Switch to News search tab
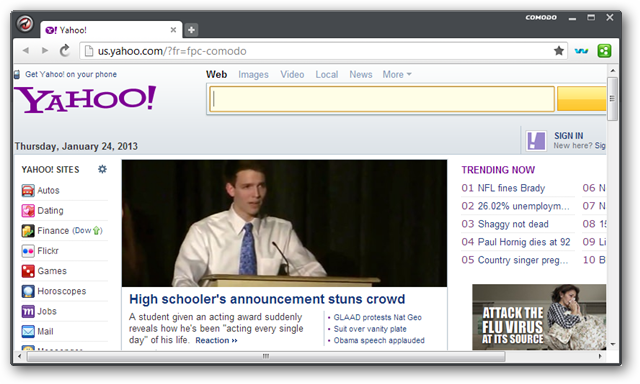The image size is (640, 384). pos(361,74)
